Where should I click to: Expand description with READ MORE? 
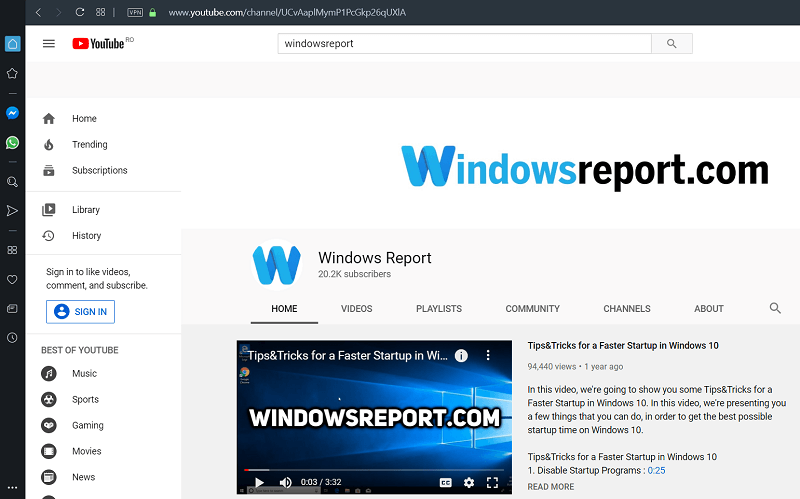[x=551, y=487]
